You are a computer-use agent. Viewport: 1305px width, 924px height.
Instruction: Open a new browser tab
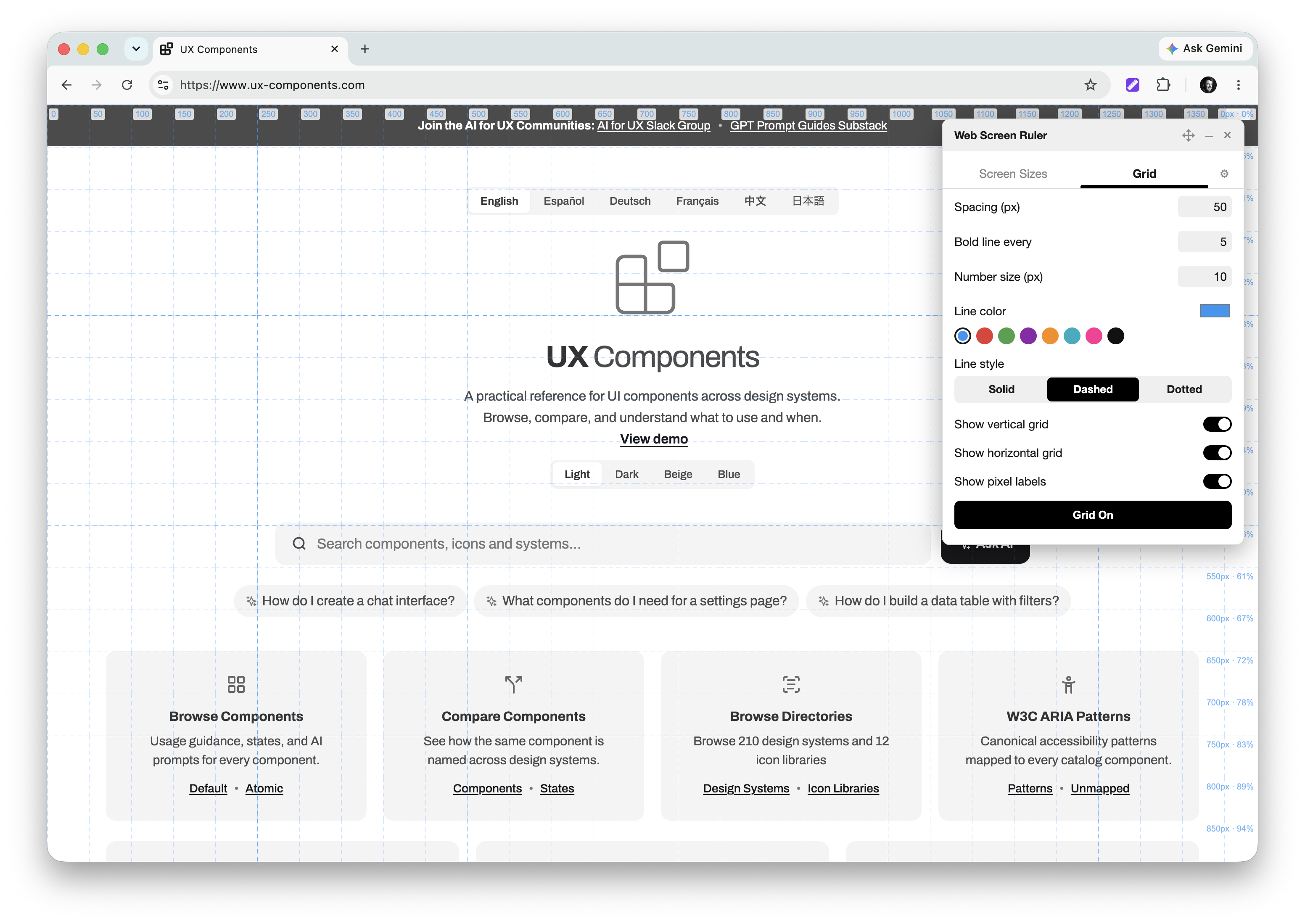click(365, 49)
